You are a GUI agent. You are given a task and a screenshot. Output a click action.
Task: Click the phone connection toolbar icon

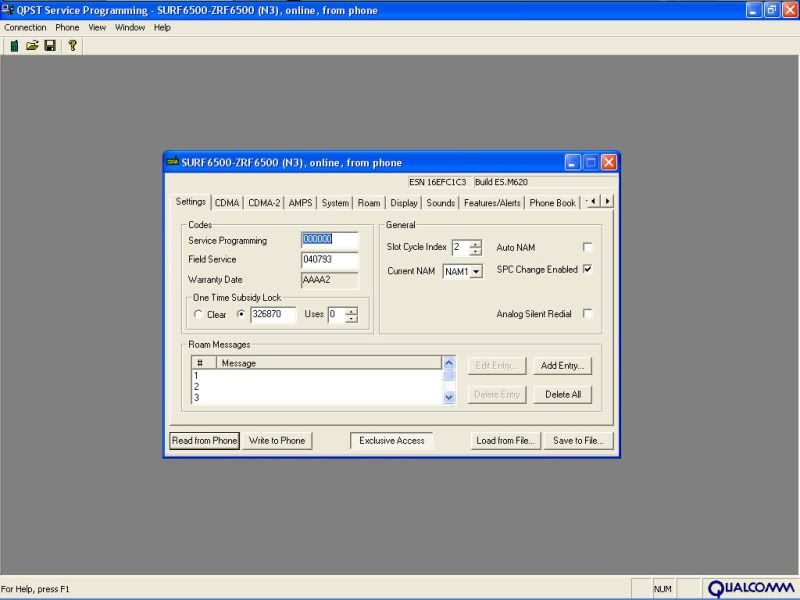(x=14, y=46)
